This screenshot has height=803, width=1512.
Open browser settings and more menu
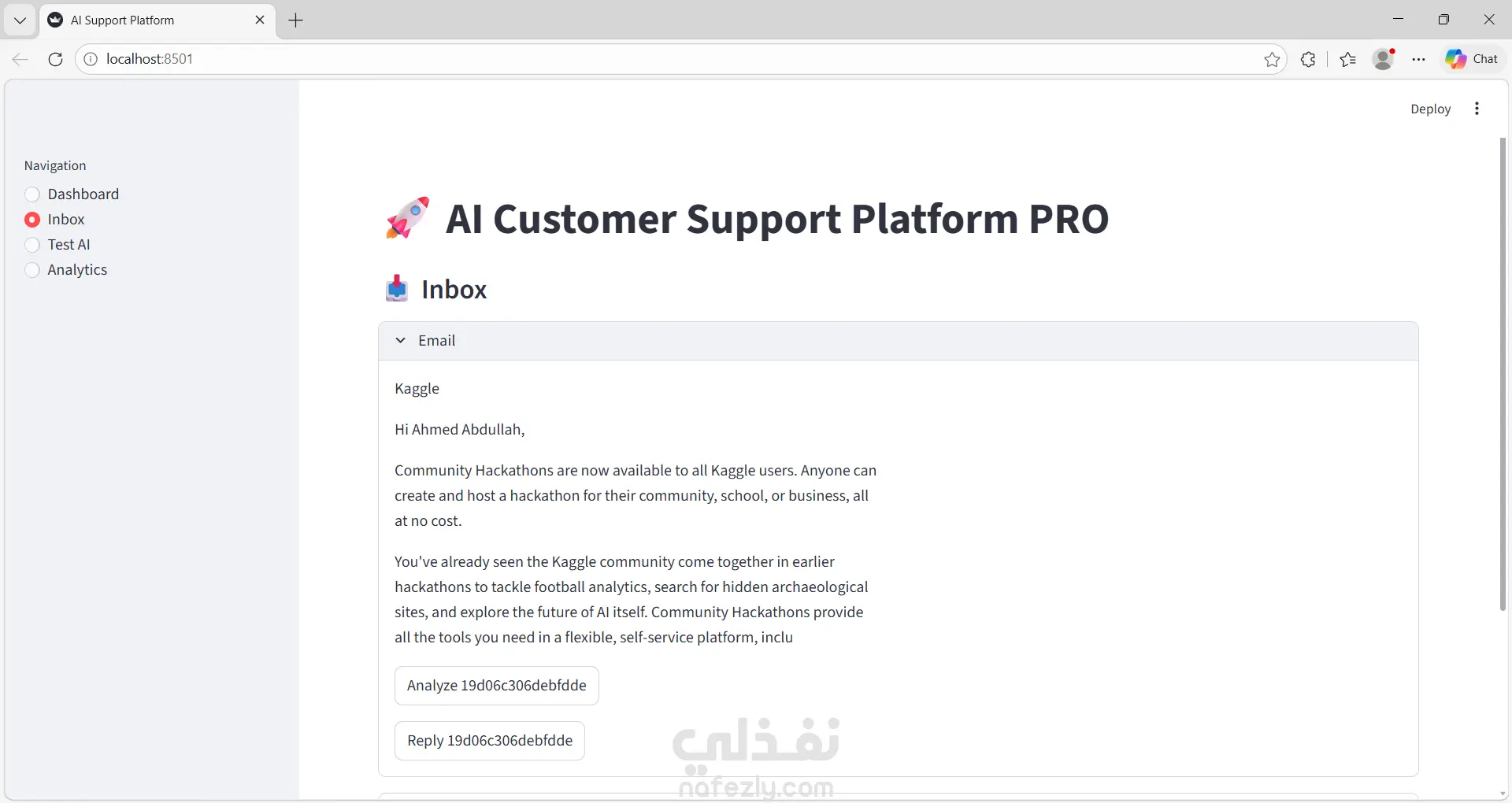(1418, 59)
